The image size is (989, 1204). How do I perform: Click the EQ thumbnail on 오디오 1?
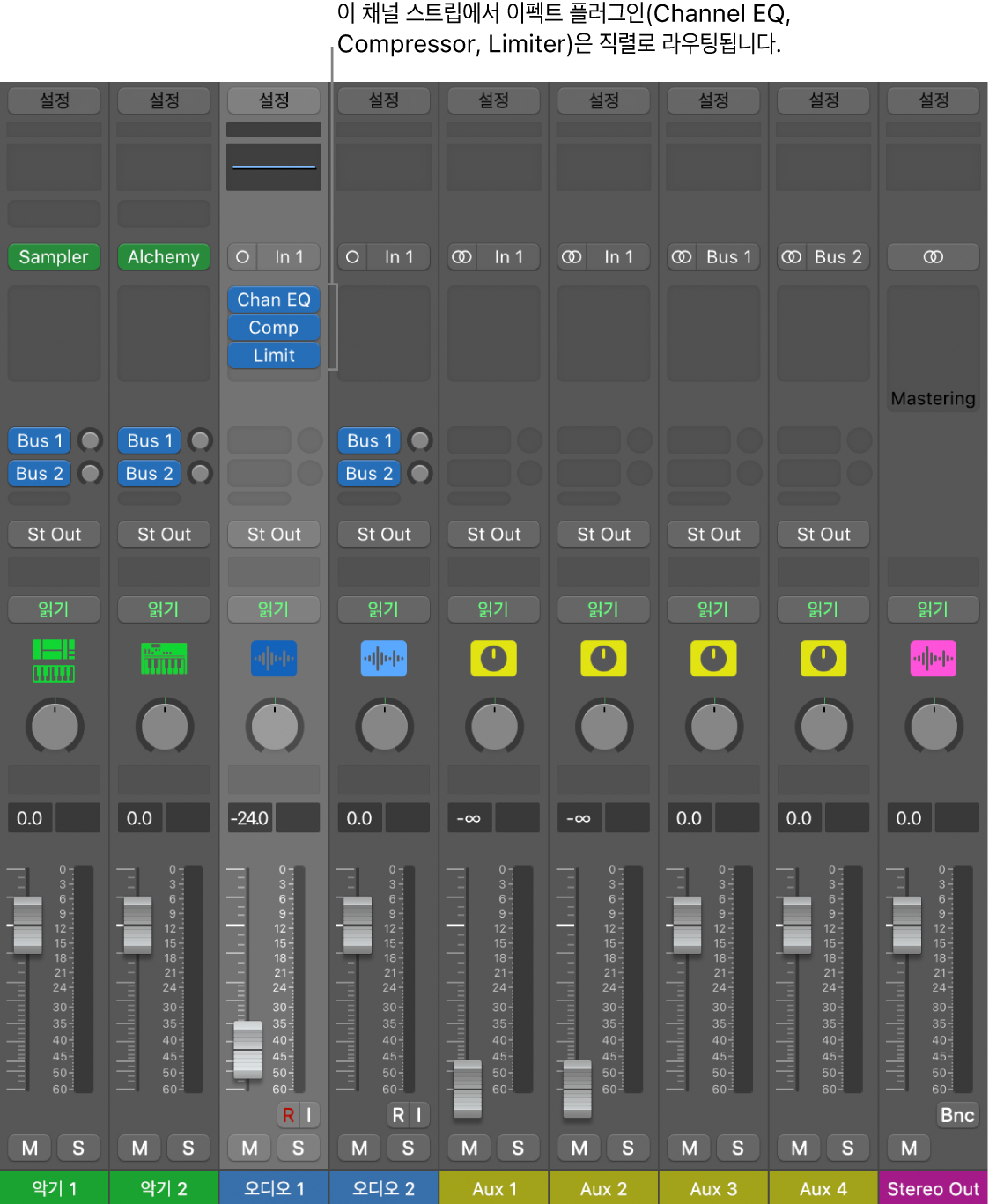tap(274, 166)
